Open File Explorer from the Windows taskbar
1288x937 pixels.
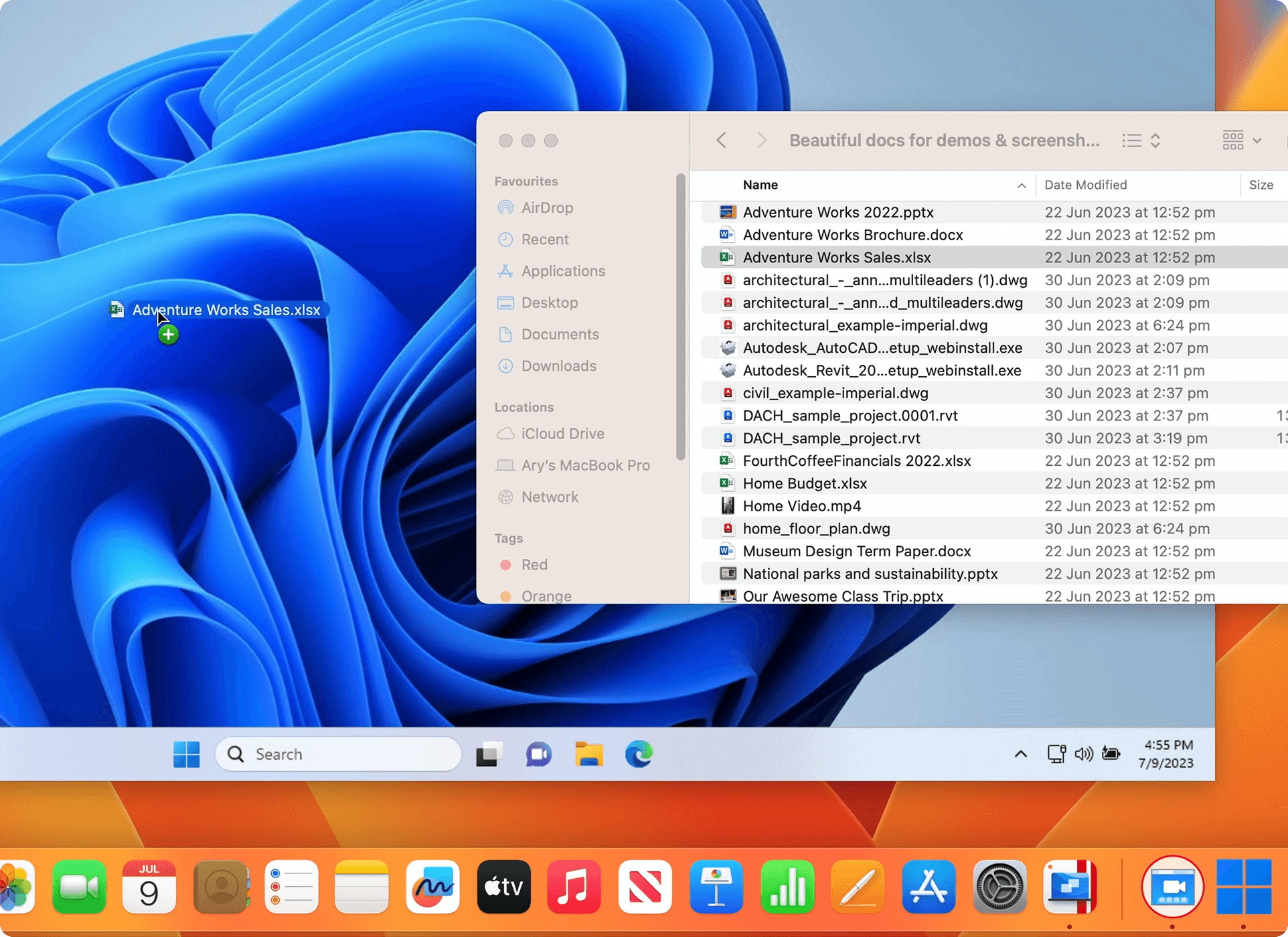click(588, 754)
